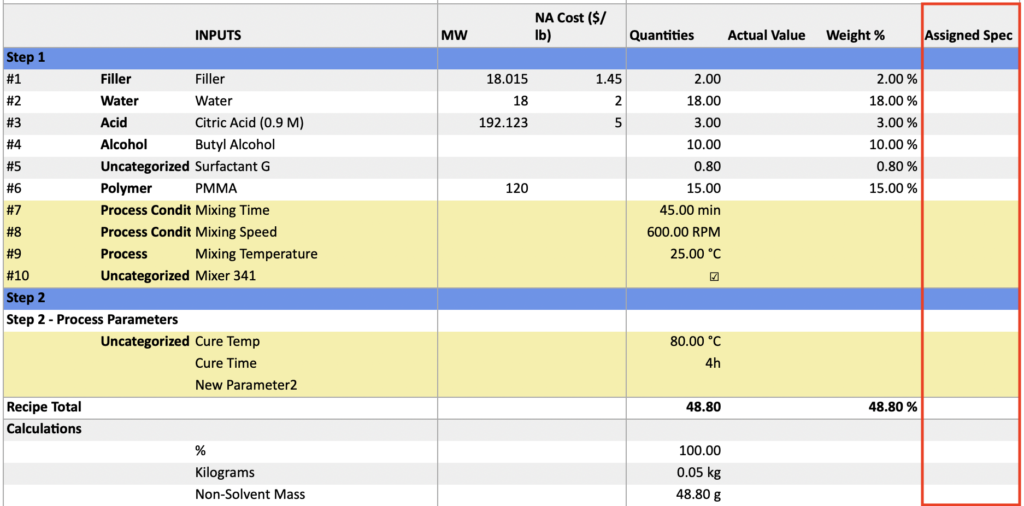Click the New Parameter2 row label
This screenshot has height=506, width=1024.
[x=246, y=385]
